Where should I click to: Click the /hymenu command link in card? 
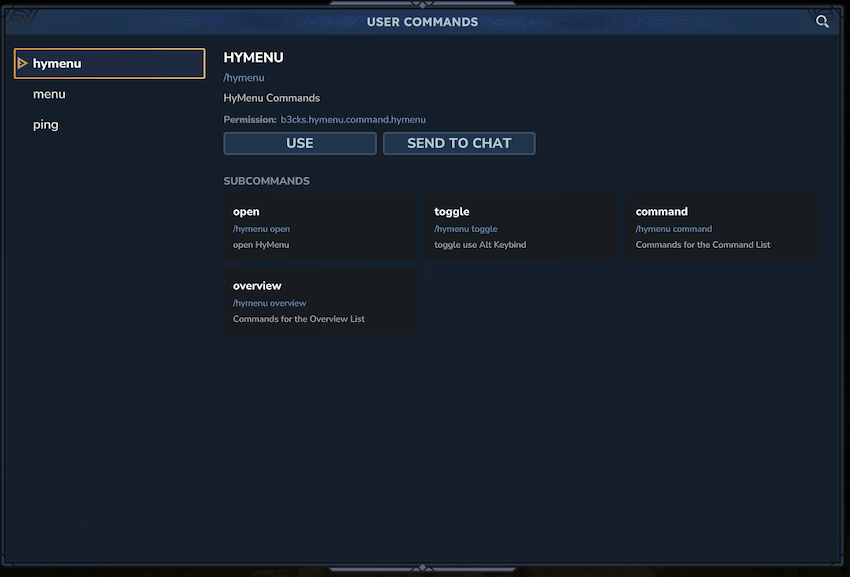674,229
